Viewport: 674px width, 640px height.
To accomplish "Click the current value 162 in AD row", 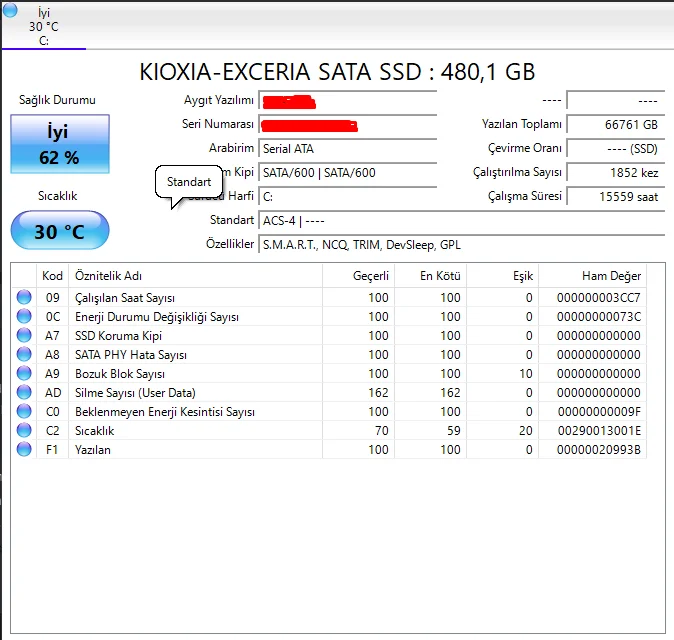I will point(378,392).
